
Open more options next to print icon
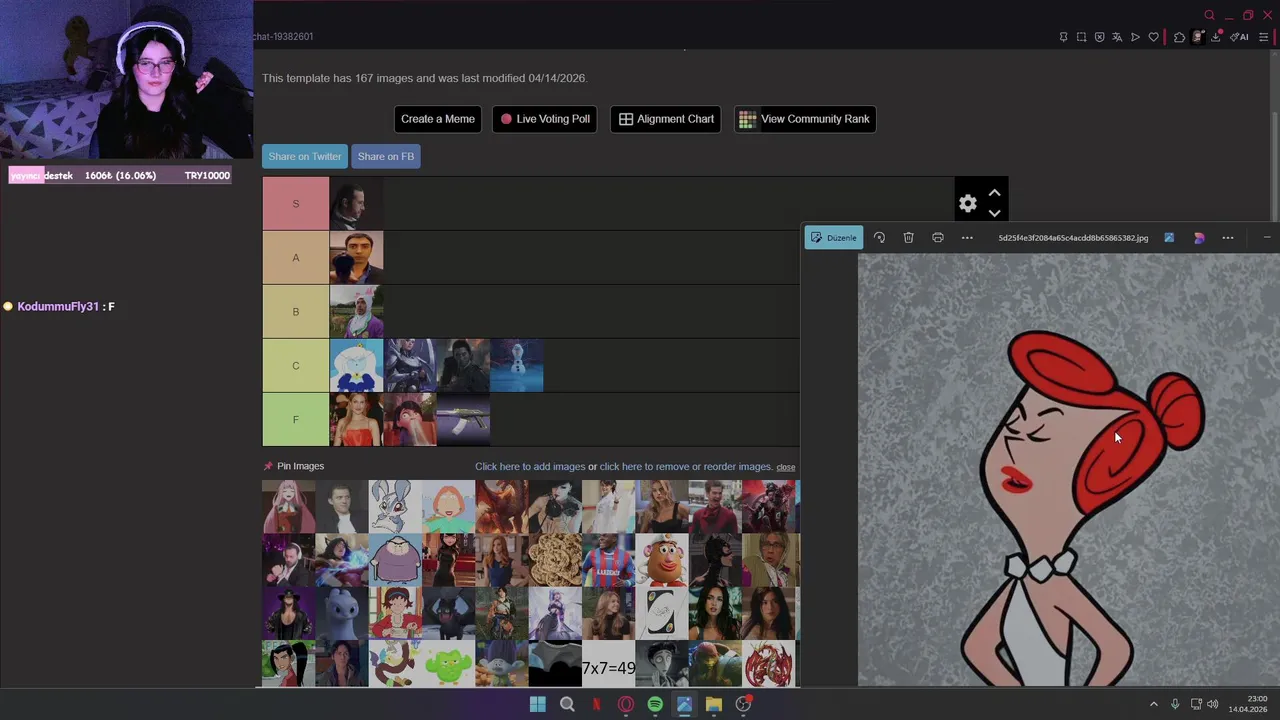tap(967, 238)
